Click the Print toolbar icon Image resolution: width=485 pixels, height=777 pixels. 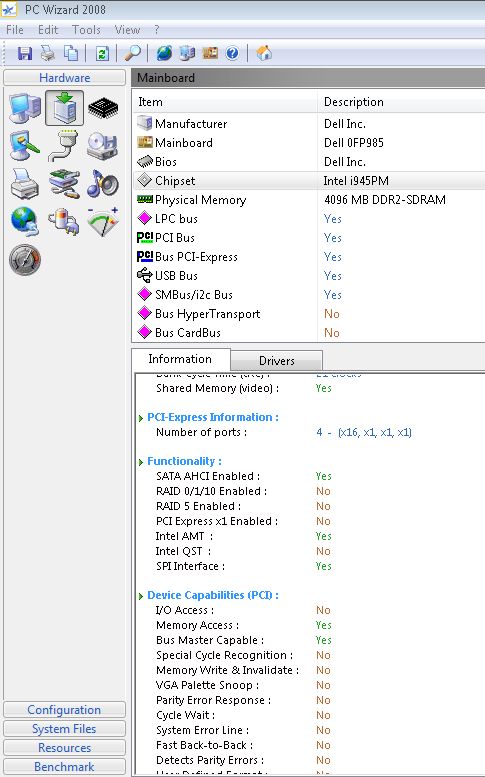point(48,53)
